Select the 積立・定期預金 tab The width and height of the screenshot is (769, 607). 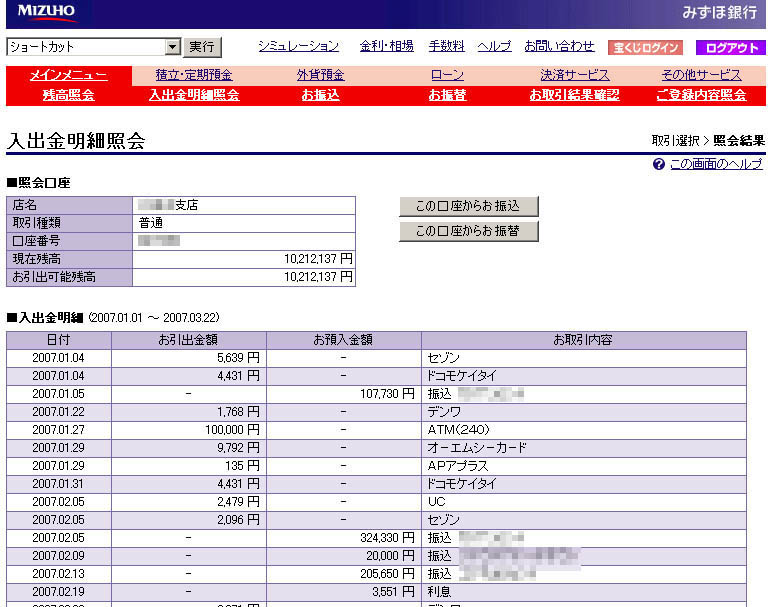click(194, 75)
